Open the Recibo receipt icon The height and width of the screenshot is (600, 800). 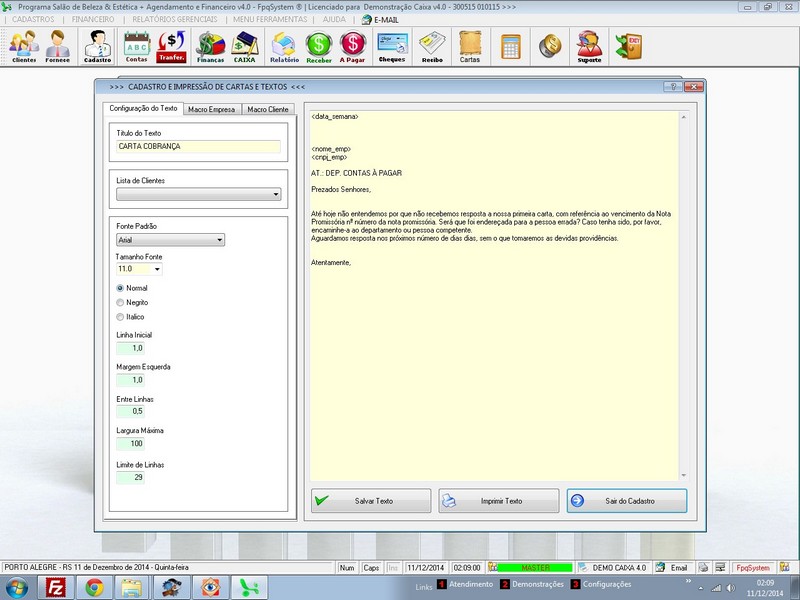point(432,46)
